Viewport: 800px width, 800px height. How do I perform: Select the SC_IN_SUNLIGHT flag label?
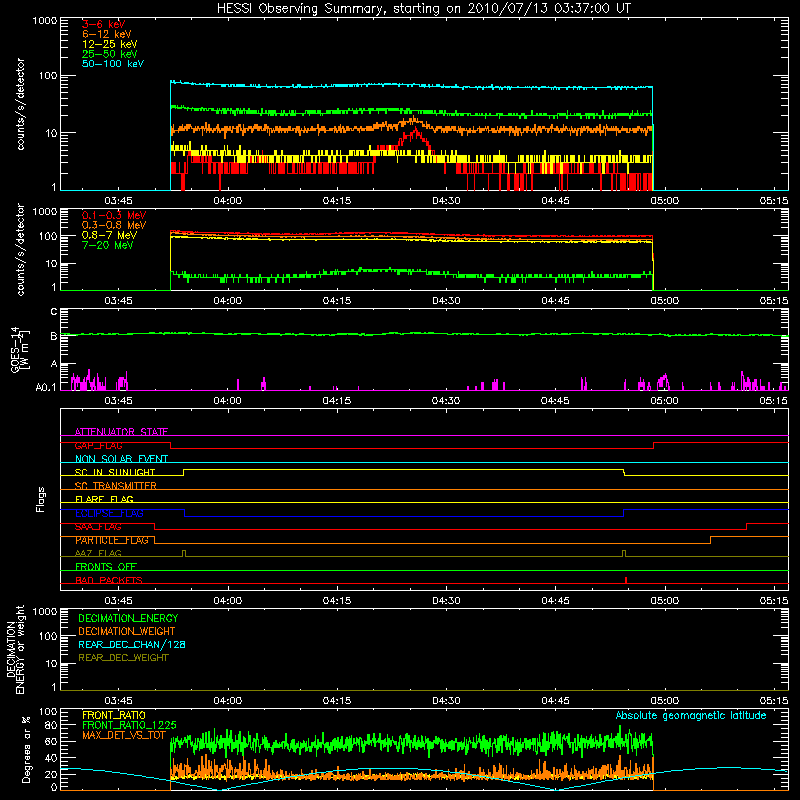(115, 472)
